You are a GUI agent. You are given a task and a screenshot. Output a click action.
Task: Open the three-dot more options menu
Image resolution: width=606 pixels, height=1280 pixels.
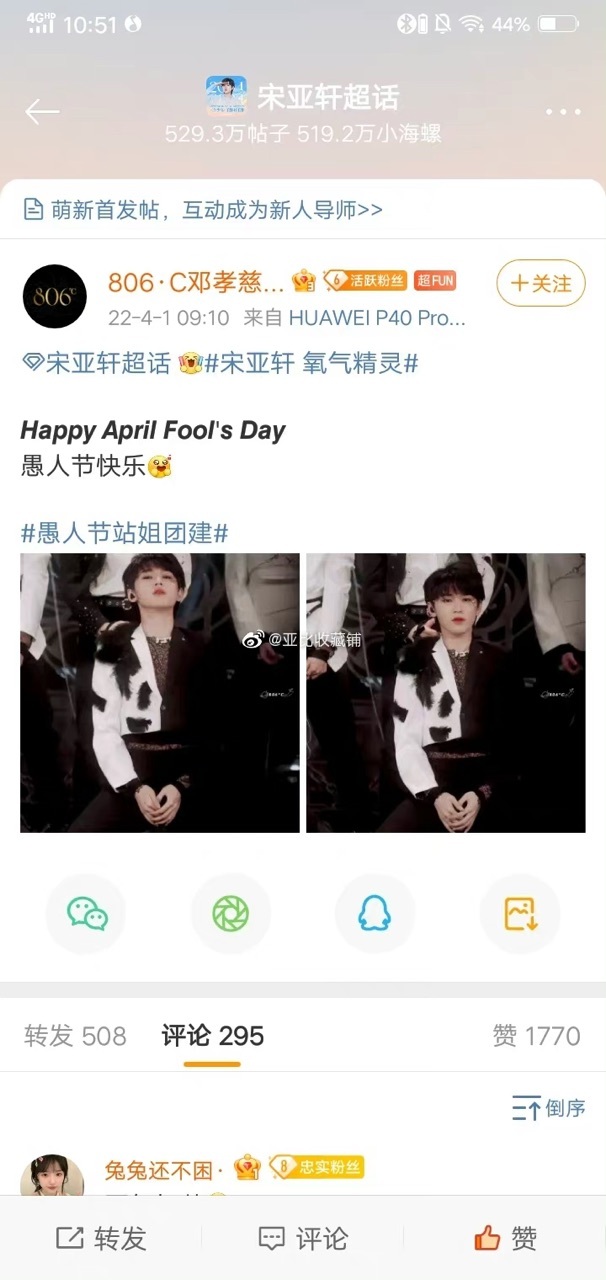[x=563, y=112]
